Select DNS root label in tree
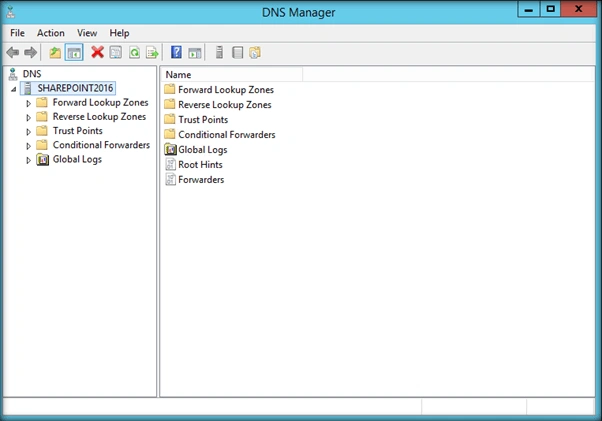This screenshot has height=421, width=602. pos(32,74)
